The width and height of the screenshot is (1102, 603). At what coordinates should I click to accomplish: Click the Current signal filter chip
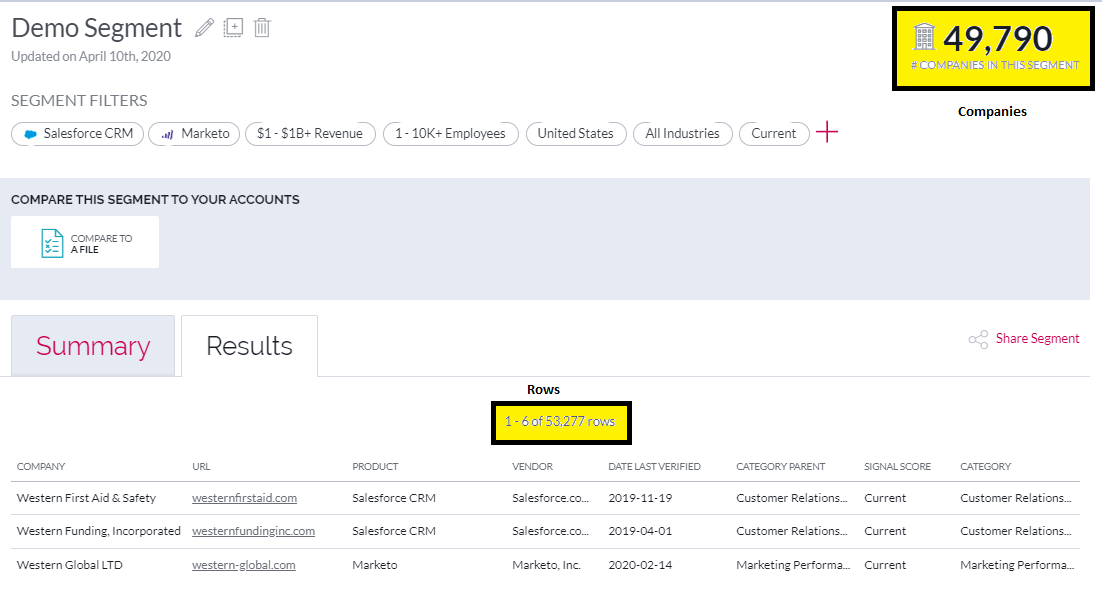(x=774, y=134)
